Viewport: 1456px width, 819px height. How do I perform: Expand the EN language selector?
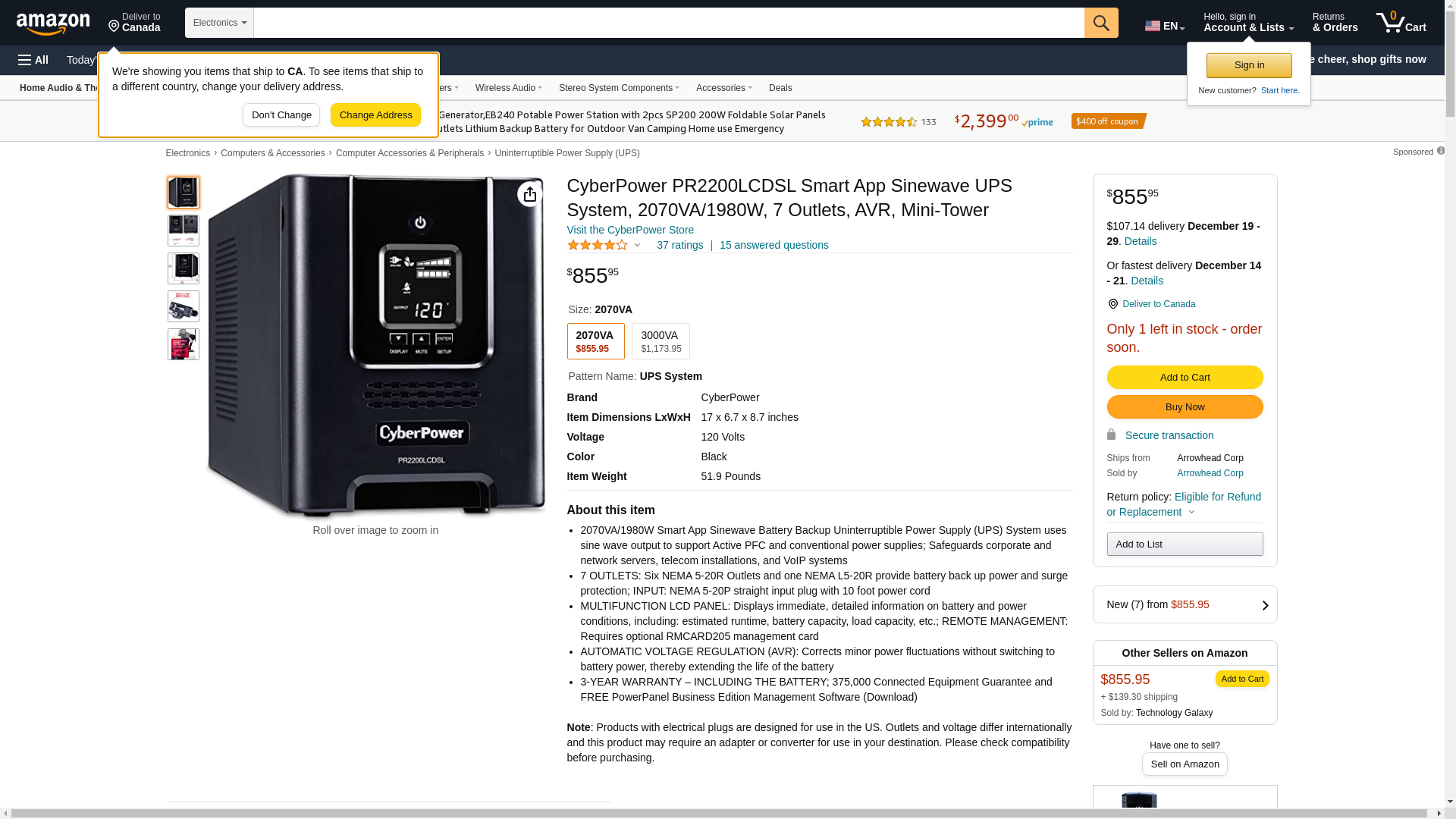(1164, 26)
